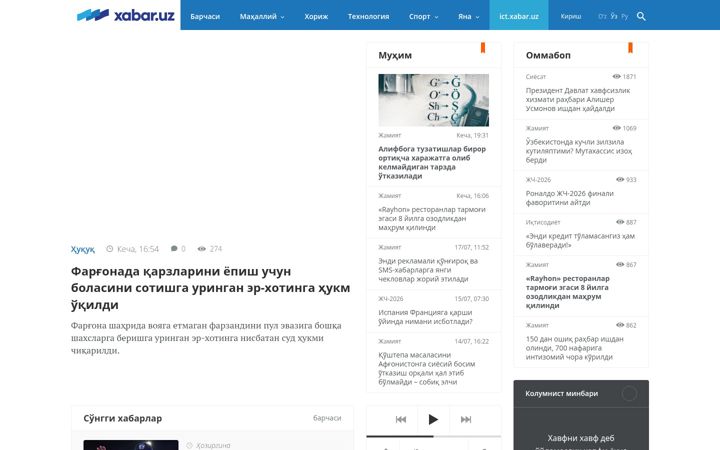720x450 pixels.
Task: Open SMS-хабарларга янги чекловлар article
Action: pos(428,270)
